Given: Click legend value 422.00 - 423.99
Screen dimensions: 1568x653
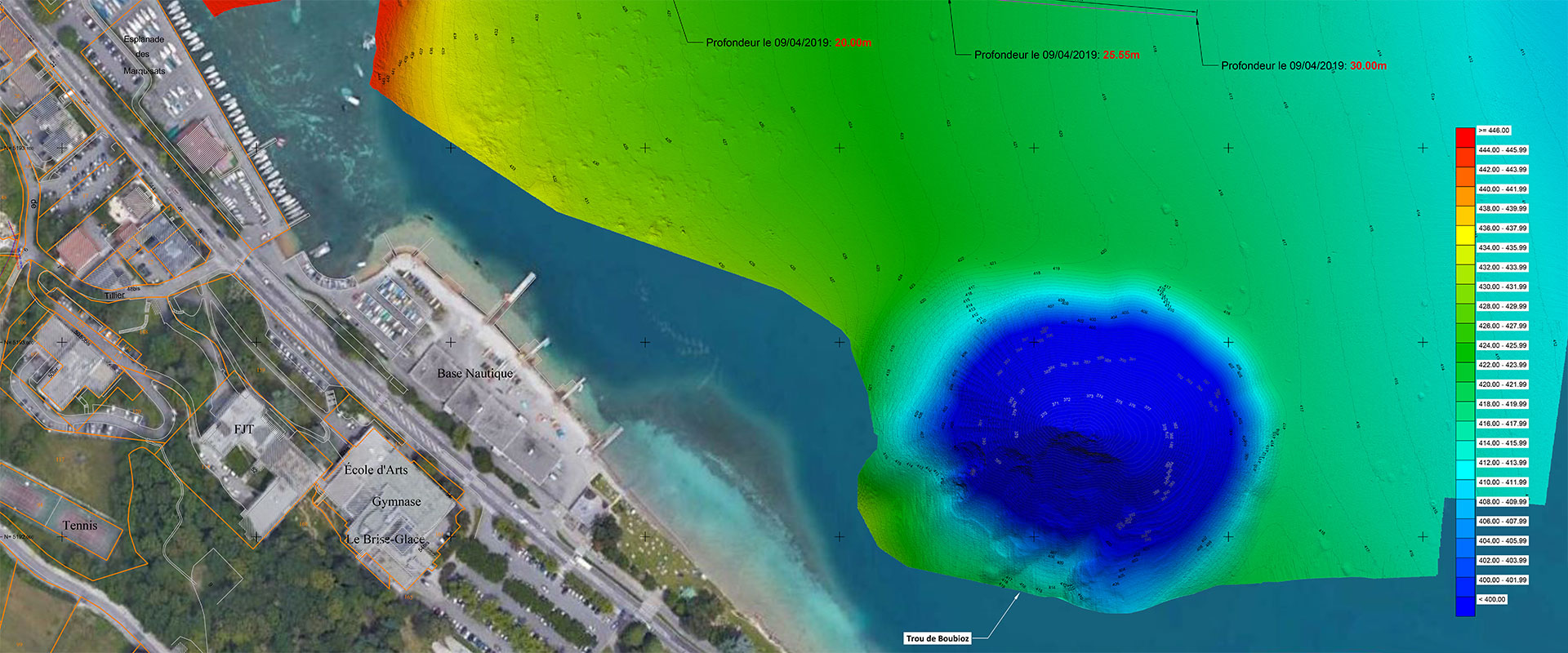Looking at the screenshot, I should (x=1502, y=365).
